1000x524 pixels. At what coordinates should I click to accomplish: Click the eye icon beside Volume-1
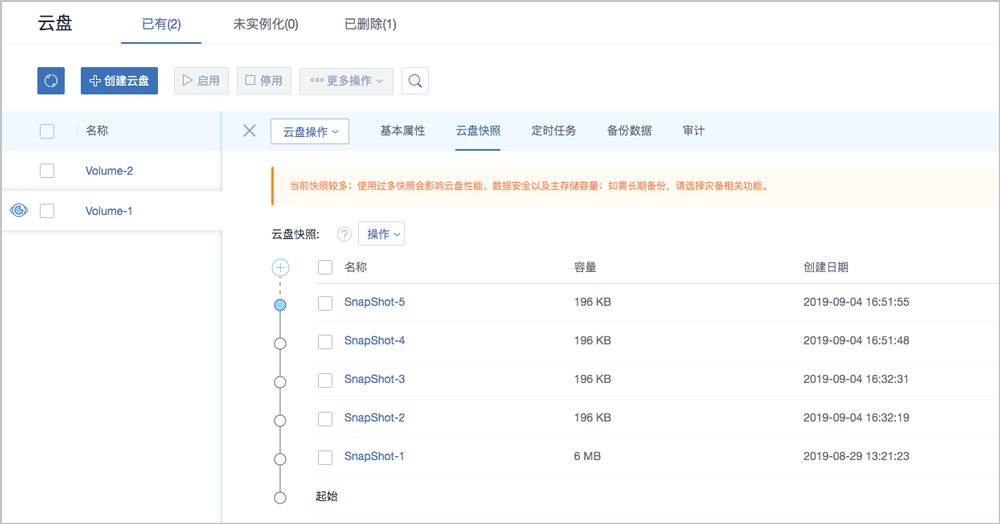click(x=18, y=211)
